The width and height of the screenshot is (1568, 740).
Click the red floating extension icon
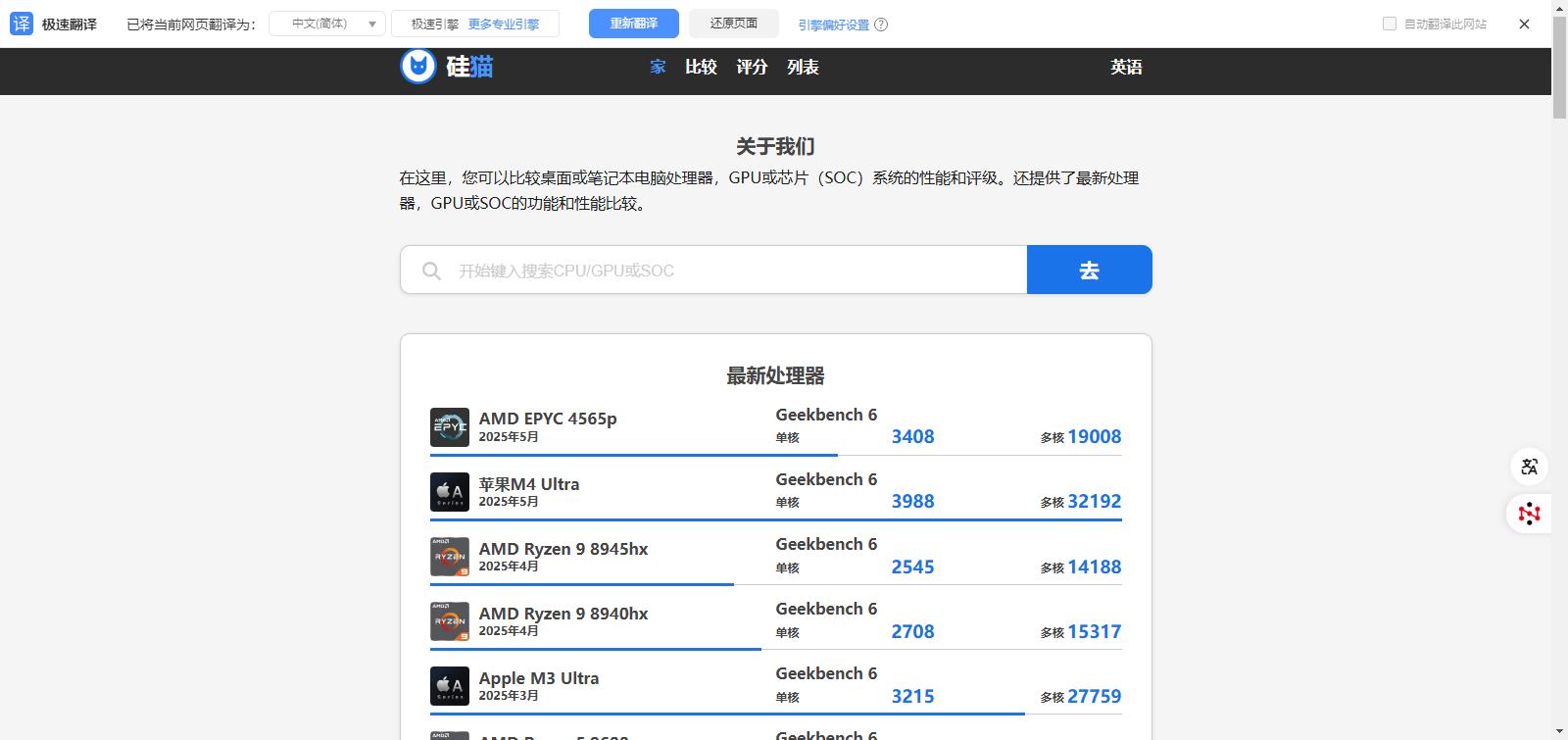tap(1529, 513)
